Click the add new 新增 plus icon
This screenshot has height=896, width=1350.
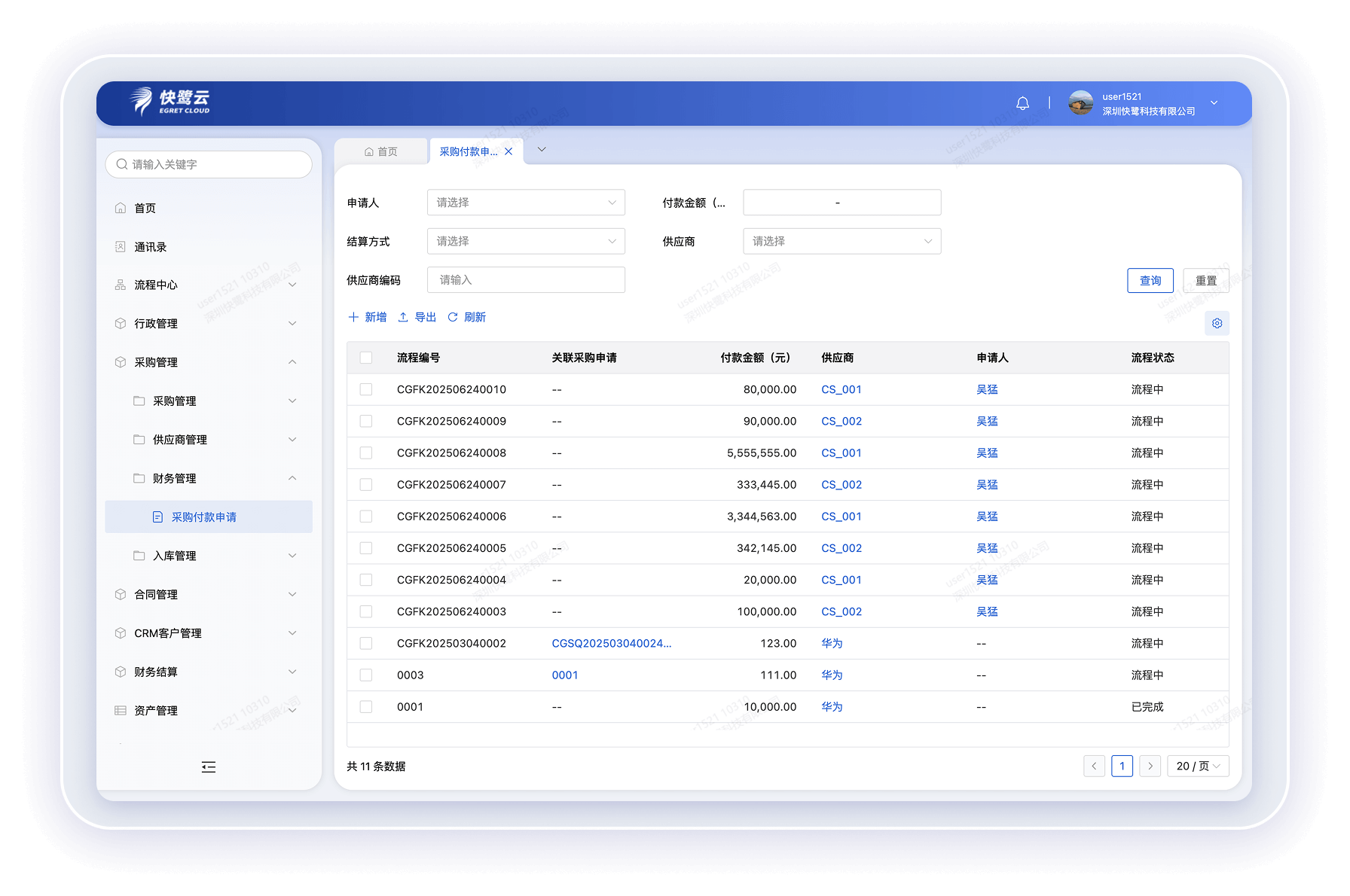click(x=353, y=317)
